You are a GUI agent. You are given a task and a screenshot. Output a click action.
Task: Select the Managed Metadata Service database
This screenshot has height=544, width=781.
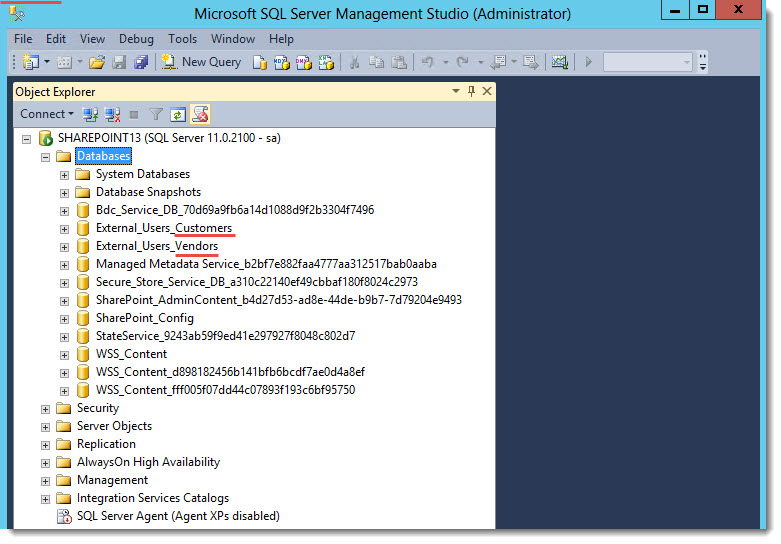tap(266, 264)
